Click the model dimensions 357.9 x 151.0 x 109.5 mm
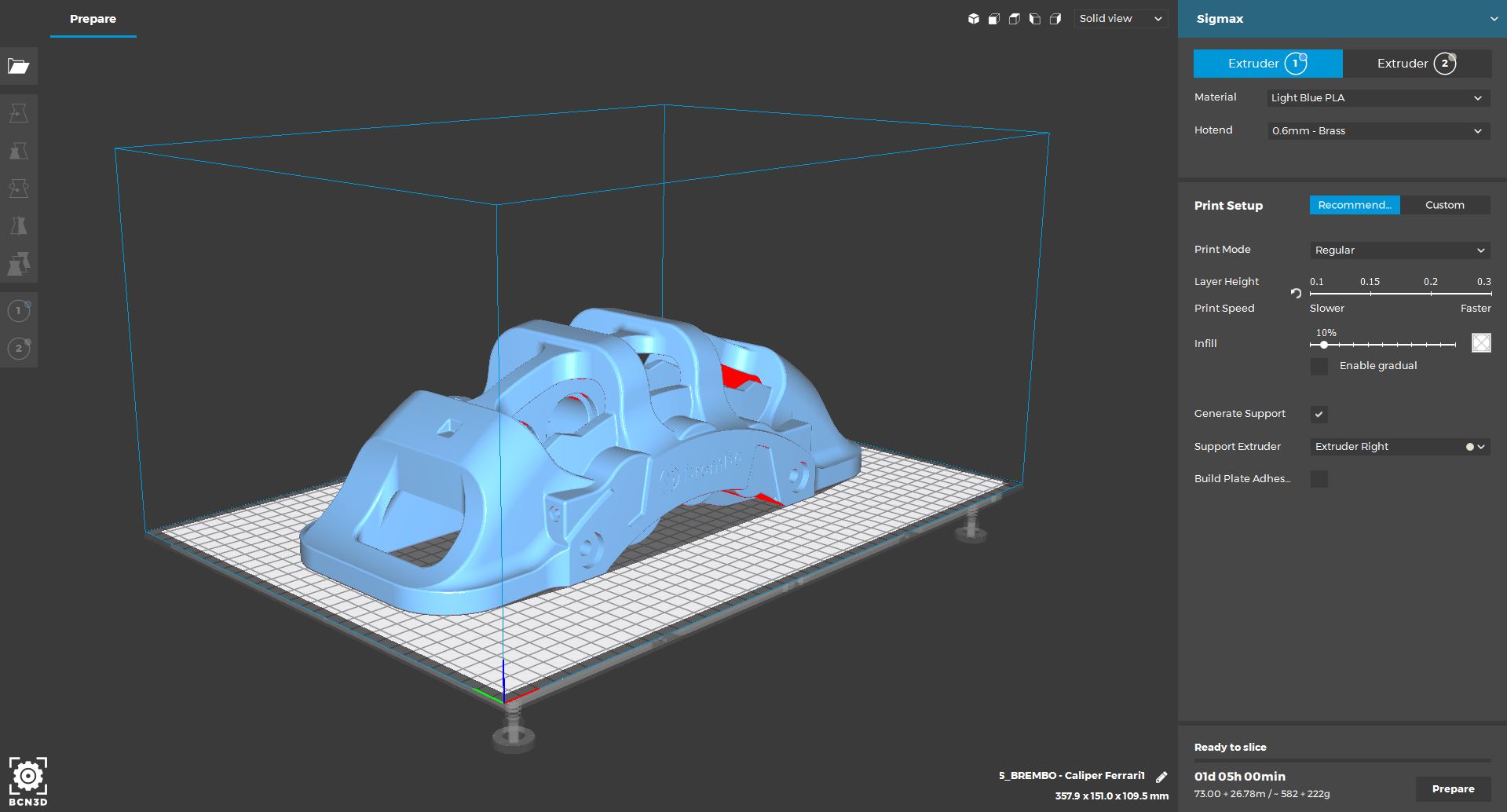 [1111, 796]
